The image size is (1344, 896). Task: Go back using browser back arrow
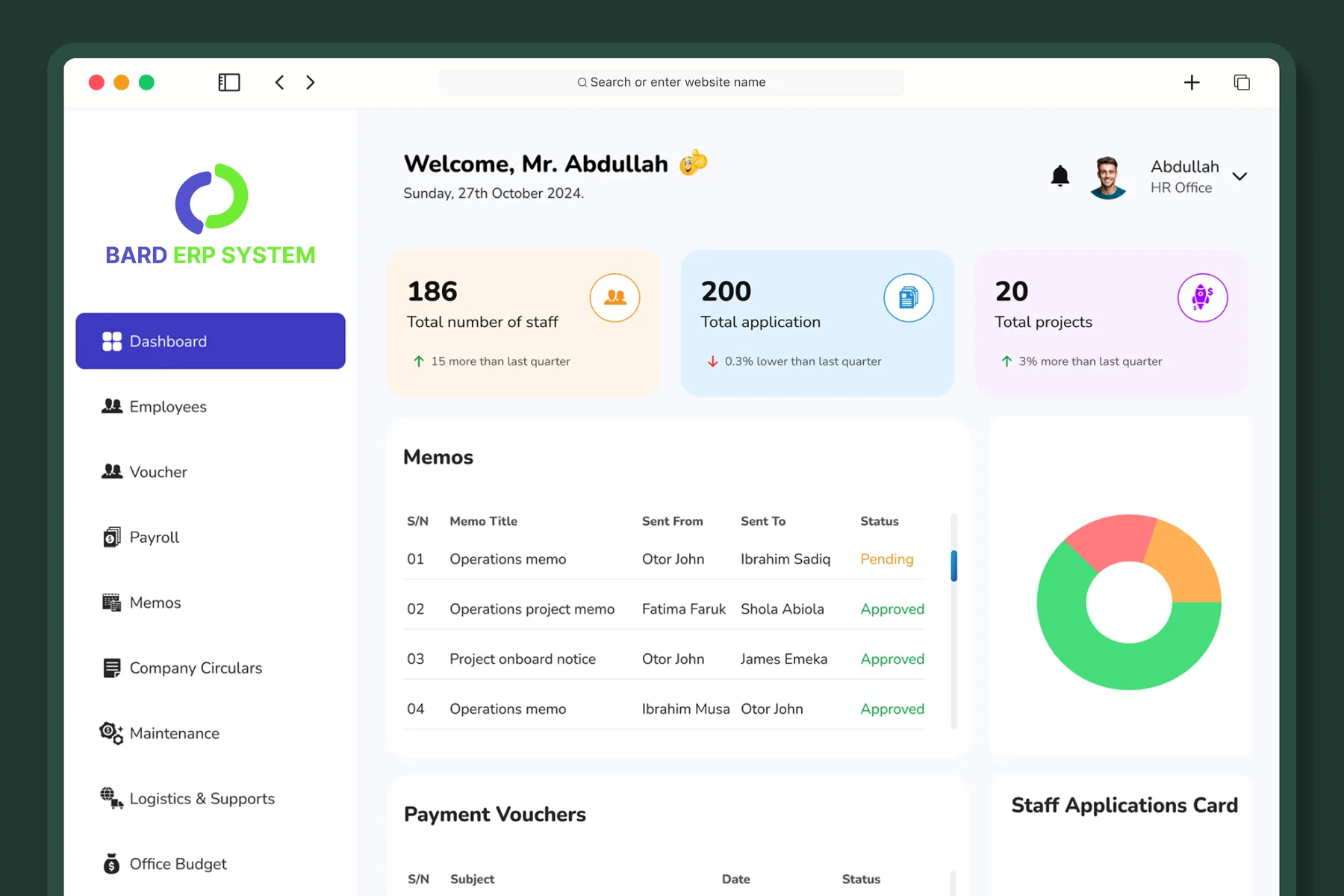[279, 82]
